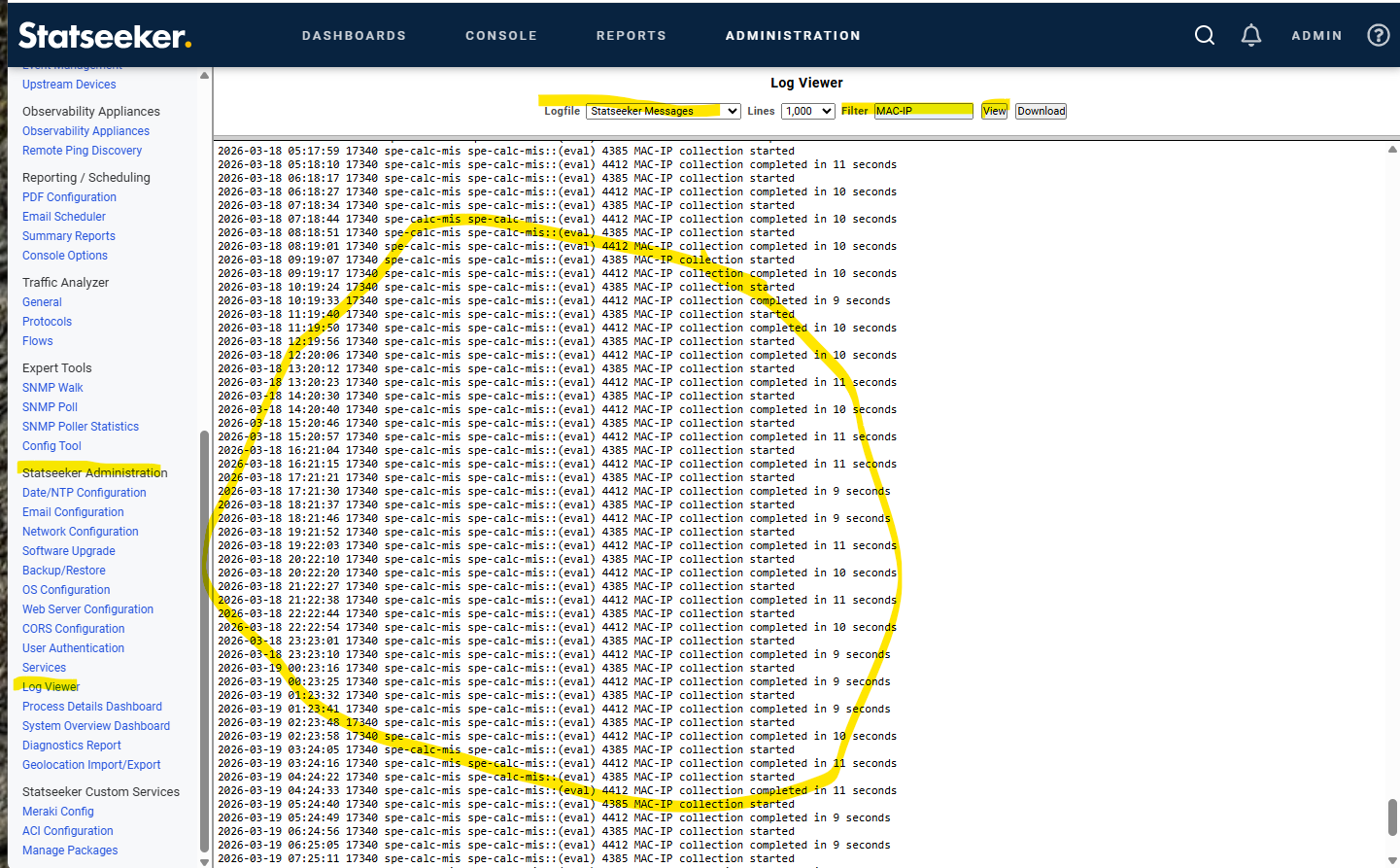
Task: Switch to the Console section
Action: click(500, 36)
